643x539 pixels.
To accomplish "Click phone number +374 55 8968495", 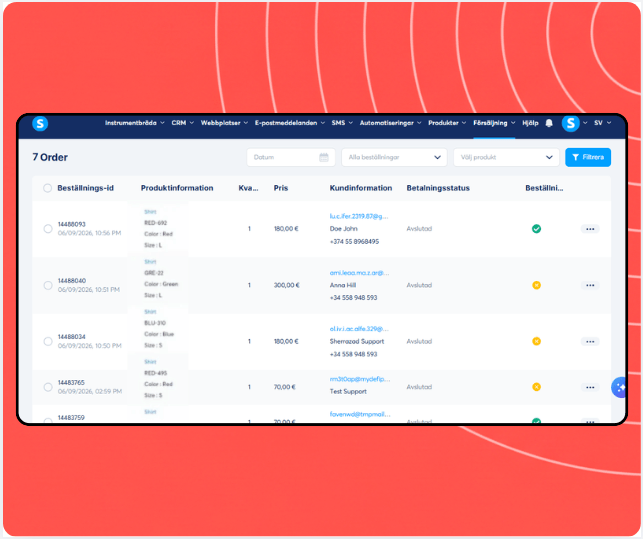I will pyautogui.click(x=354, y=242).
